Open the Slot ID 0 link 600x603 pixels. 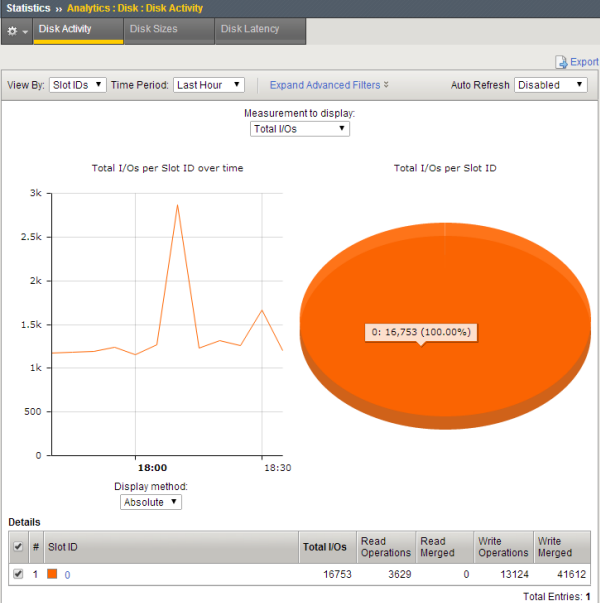pos(68,574)
